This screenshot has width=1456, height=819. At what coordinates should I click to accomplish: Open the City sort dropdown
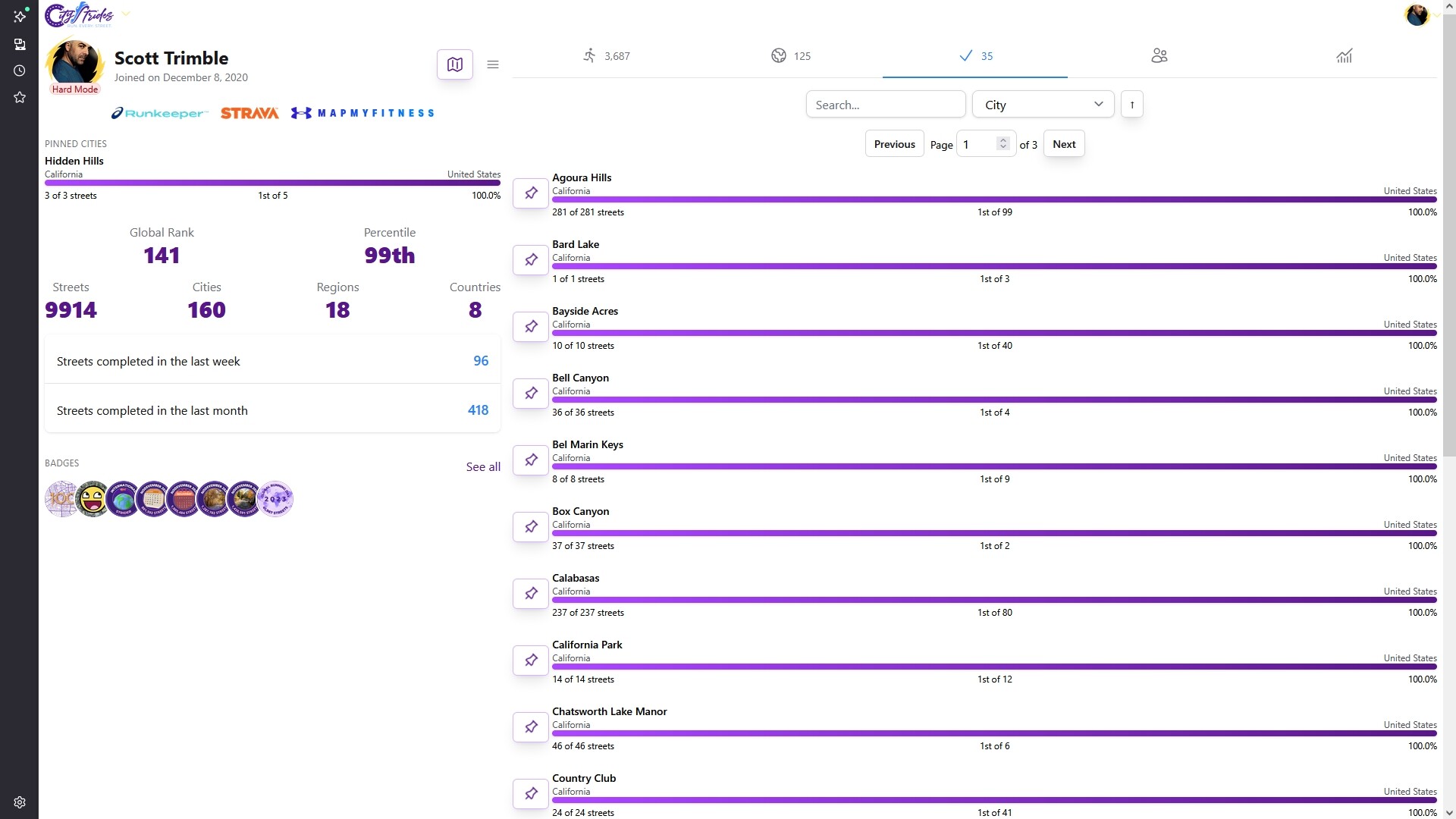pyautogui.click(x=1043, y=105)
